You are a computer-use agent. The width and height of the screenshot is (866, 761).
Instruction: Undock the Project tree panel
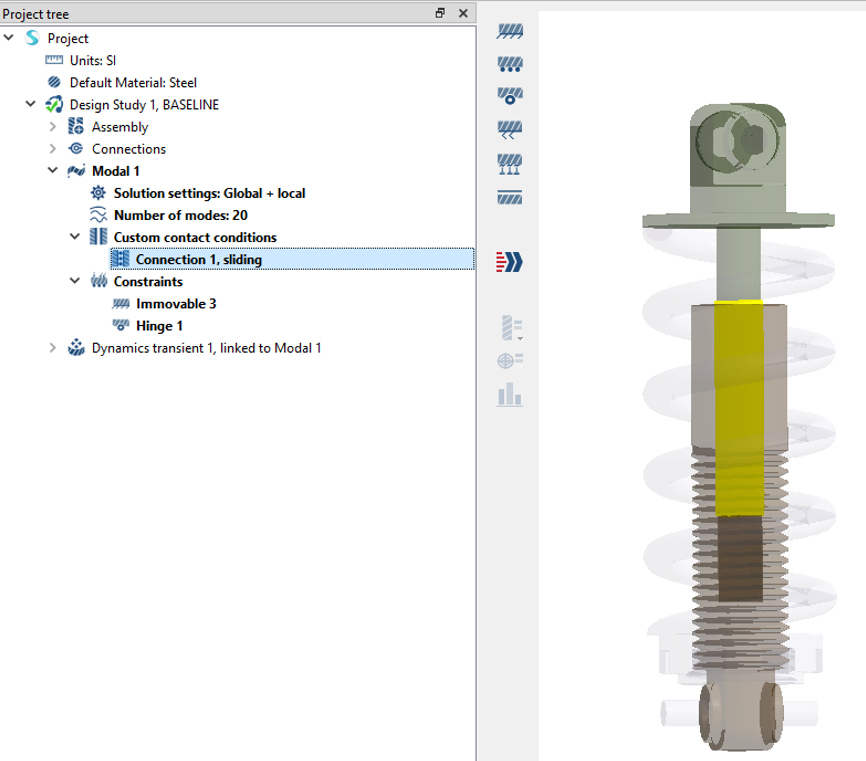click(x=440, y=13)
